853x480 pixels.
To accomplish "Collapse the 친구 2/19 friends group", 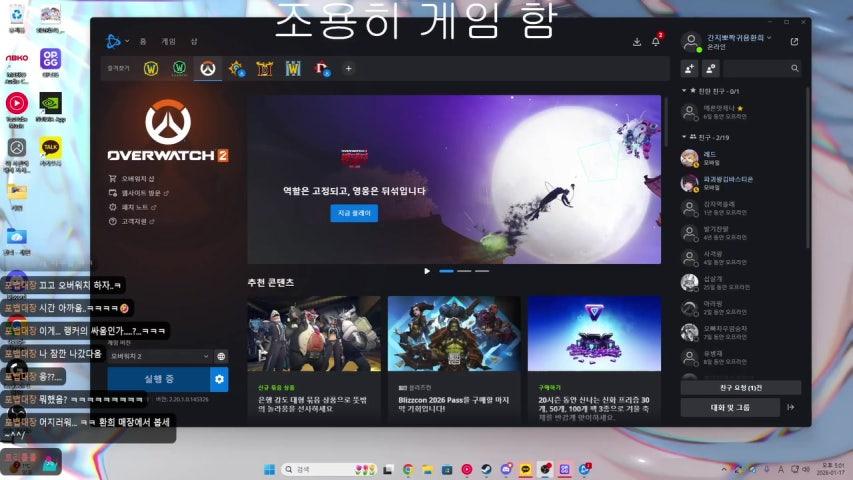I will [684, 137].
